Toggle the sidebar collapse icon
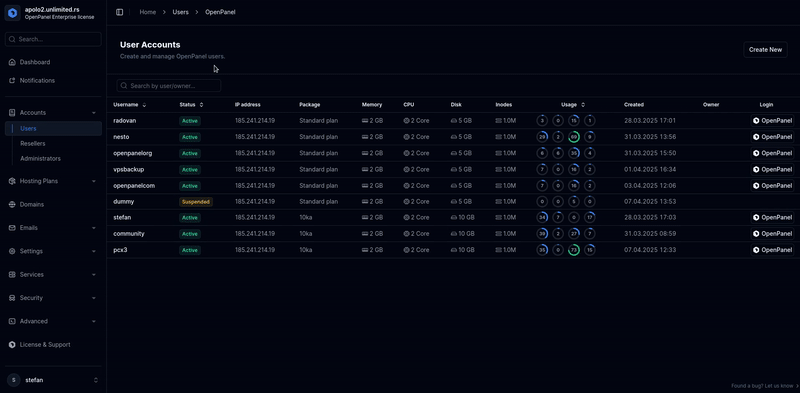The image size is (800, 393). [x=119, y=12]
